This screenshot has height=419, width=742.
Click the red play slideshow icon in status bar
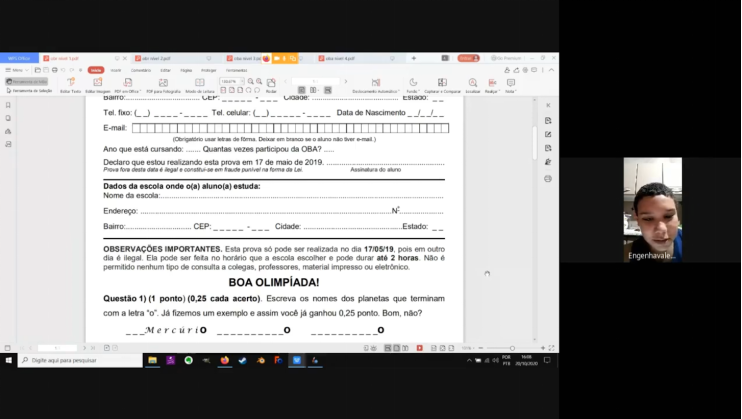coord(419,348)
